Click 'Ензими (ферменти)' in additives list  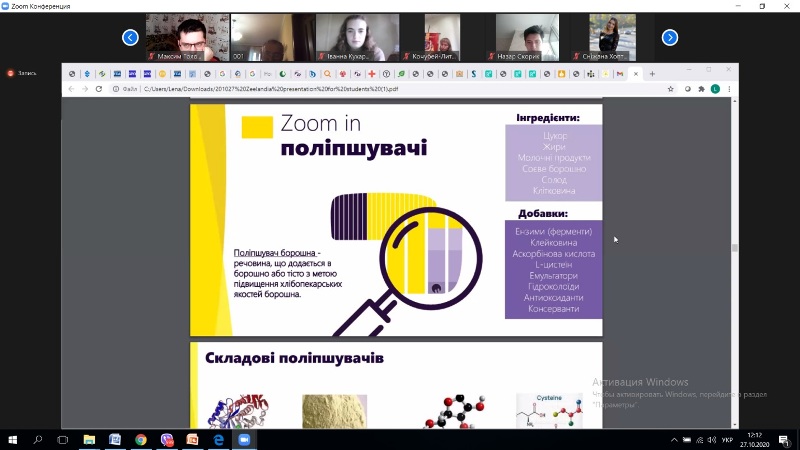click(x=554, y=232)
